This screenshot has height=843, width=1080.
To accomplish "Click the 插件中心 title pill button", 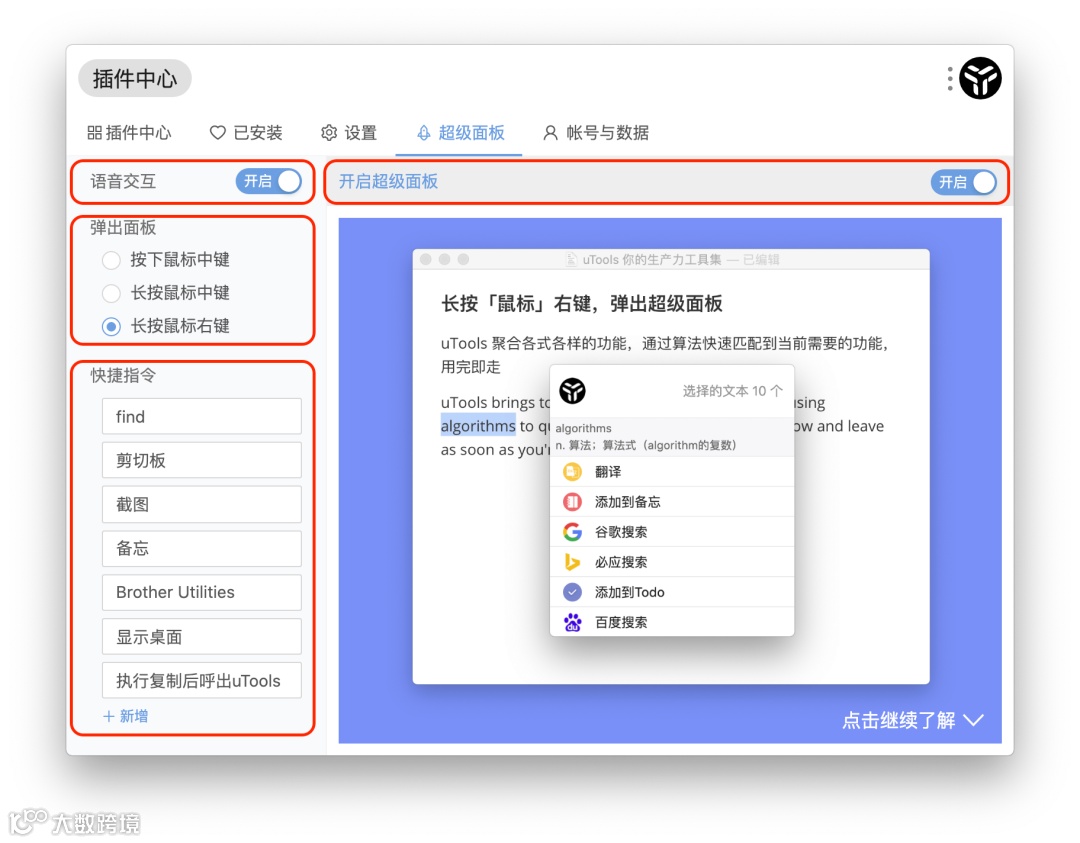I will [x=134, y=79].
